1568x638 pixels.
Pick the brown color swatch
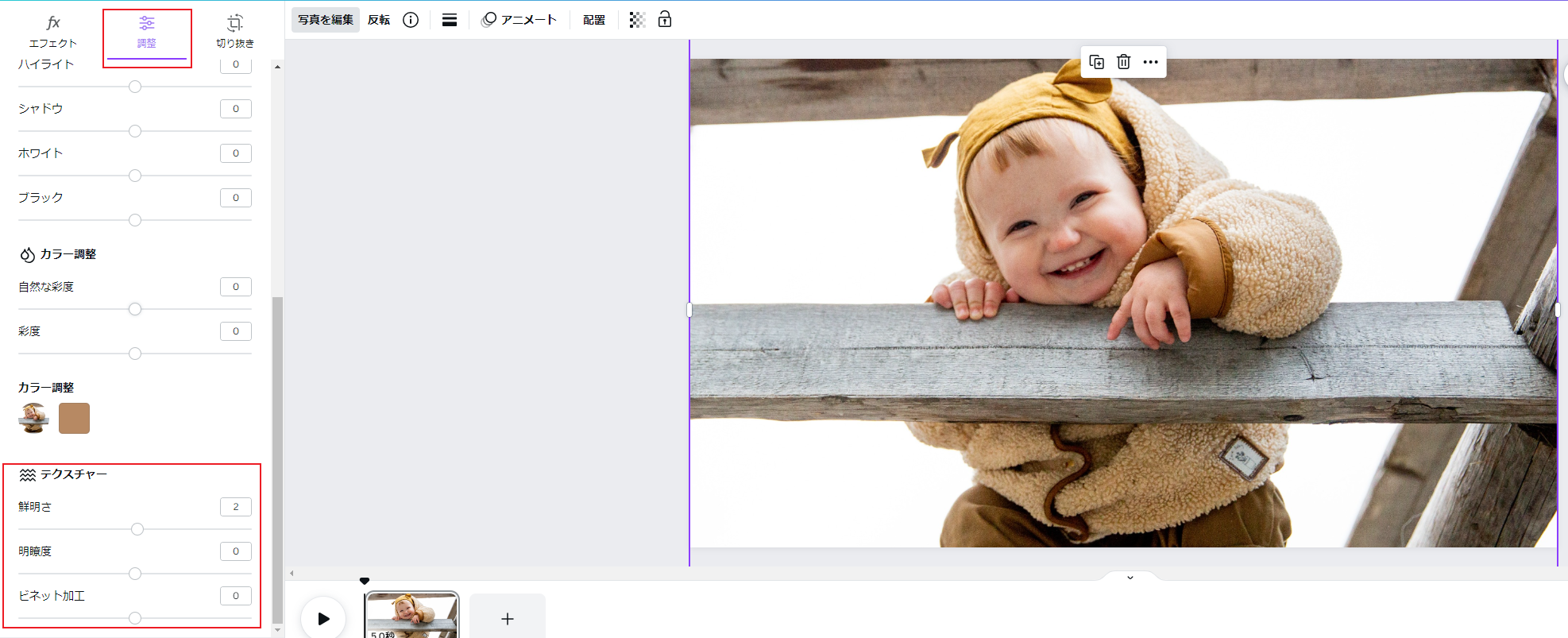tap(74, 419)
